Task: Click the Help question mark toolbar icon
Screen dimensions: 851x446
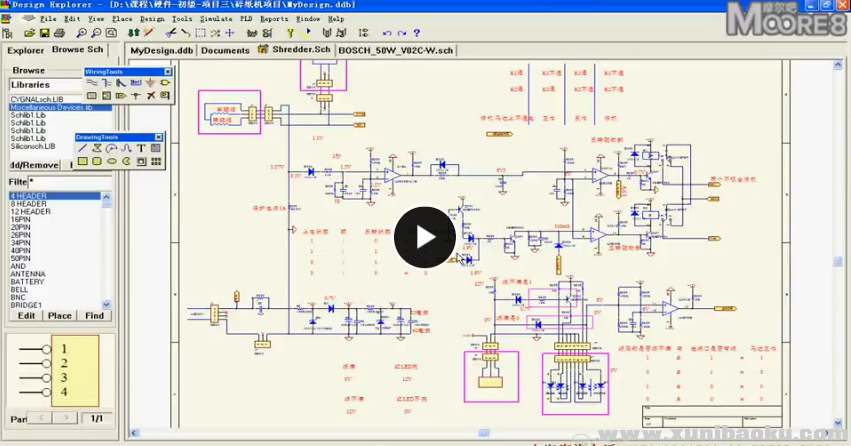Action: click(x=416, y=33)
